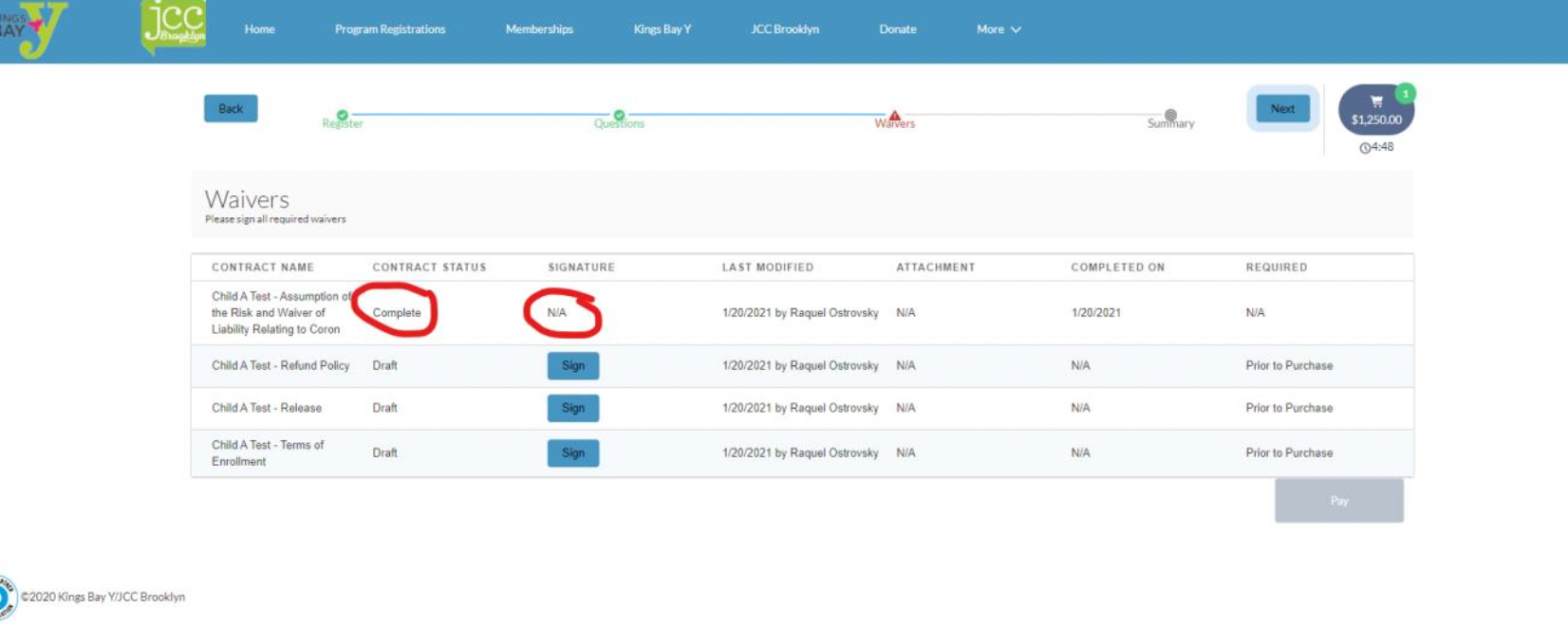
Task: Sign the Refund Policy waiver
Action: click(x=573, y=365)
